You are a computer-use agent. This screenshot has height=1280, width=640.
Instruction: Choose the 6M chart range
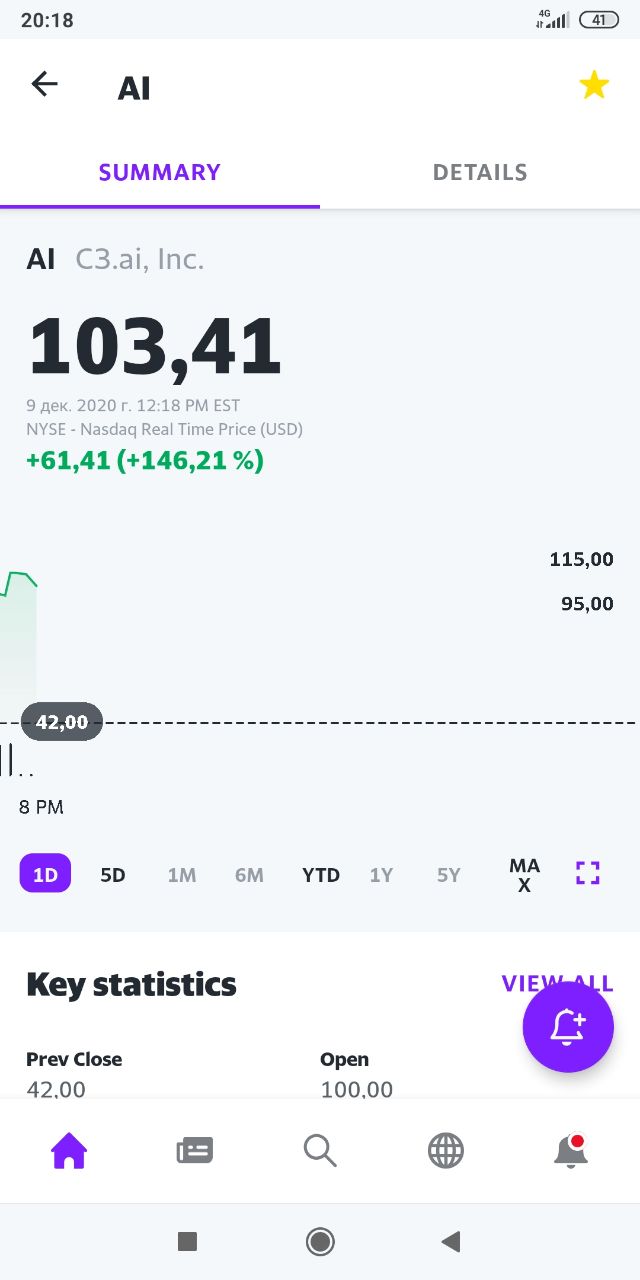[x=249, y=875]
